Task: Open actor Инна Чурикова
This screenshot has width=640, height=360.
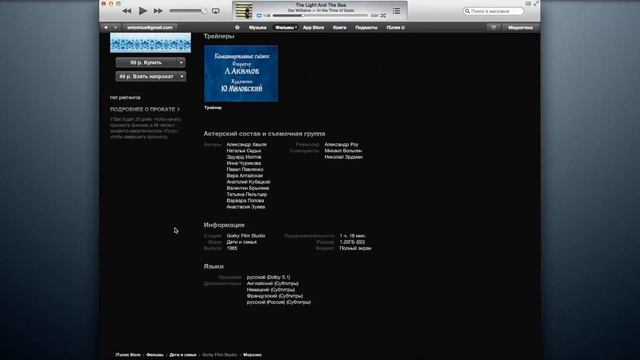Action: [244, 163]
